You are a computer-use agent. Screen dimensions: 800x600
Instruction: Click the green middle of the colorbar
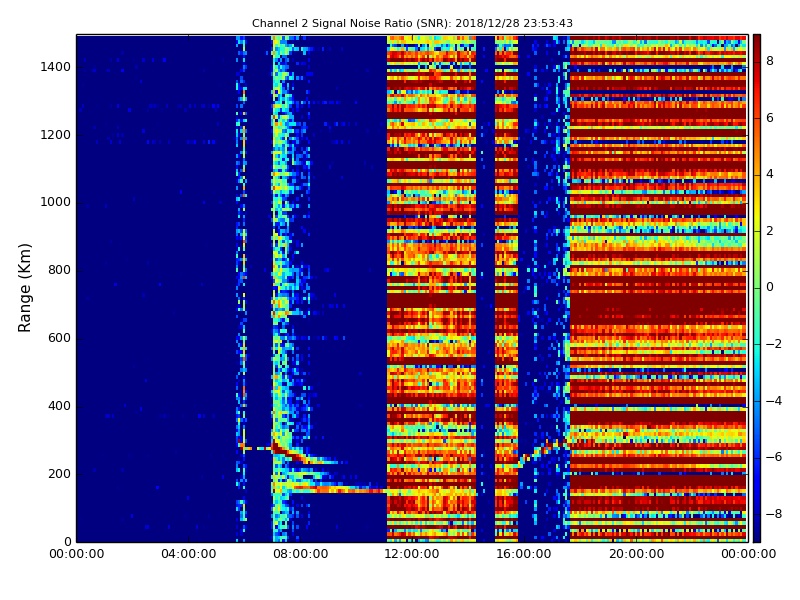pyautogui.click(x=757, y=288)
